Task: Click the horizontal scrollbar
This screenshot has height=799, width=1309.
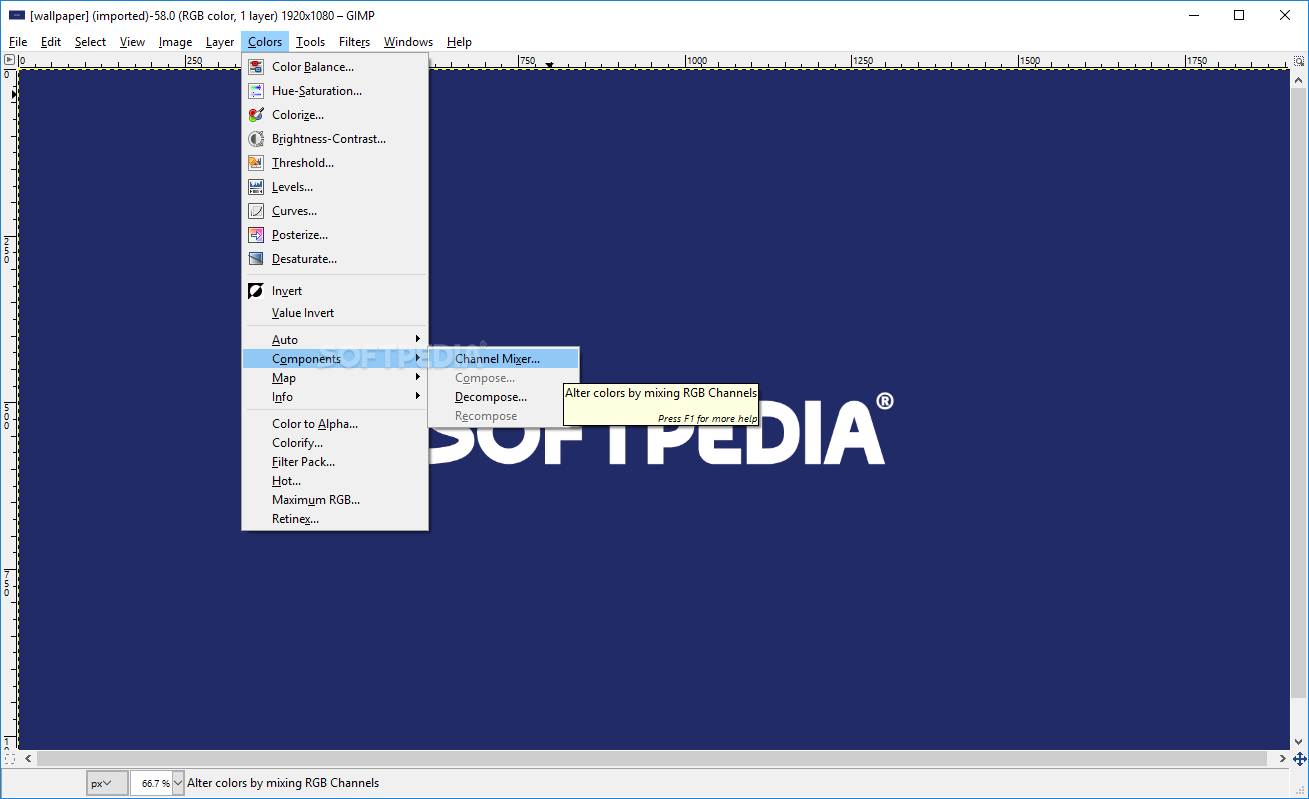Action: pos(653,759)
